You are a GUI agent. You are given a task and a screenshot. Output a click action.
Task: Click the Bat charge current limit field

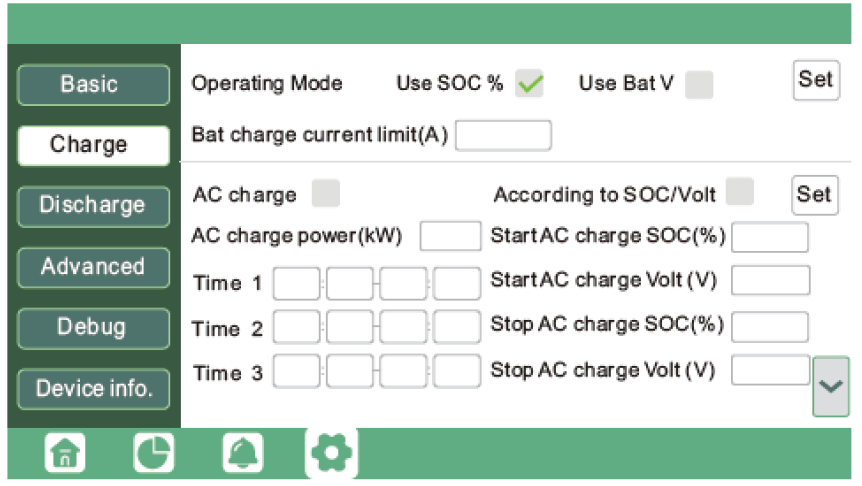click(x=503, y=135)
